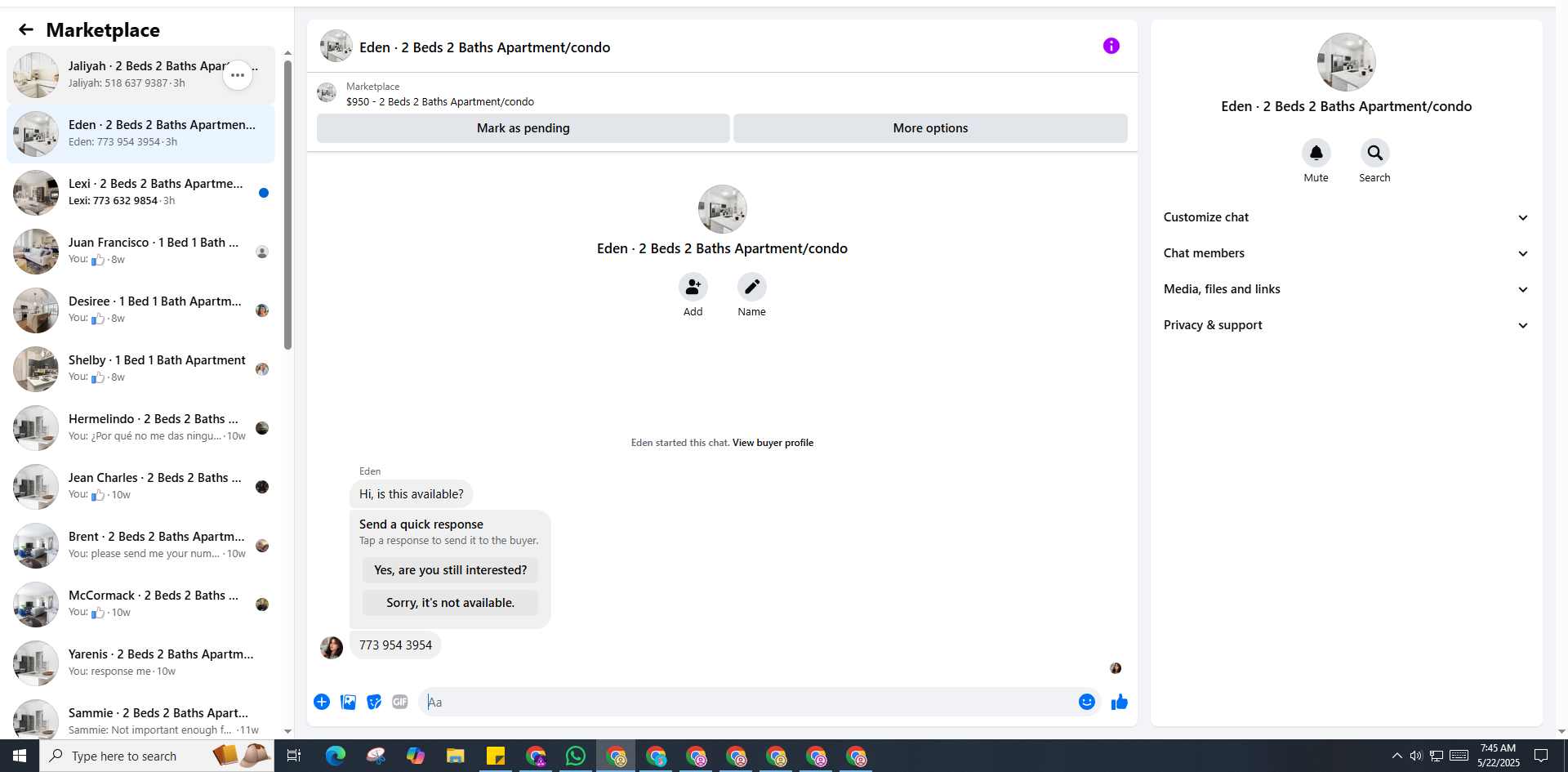Viewport: 1568px width, 772px height.
Task: Click the Type here to search box
Action: click(x=157, y=756)
